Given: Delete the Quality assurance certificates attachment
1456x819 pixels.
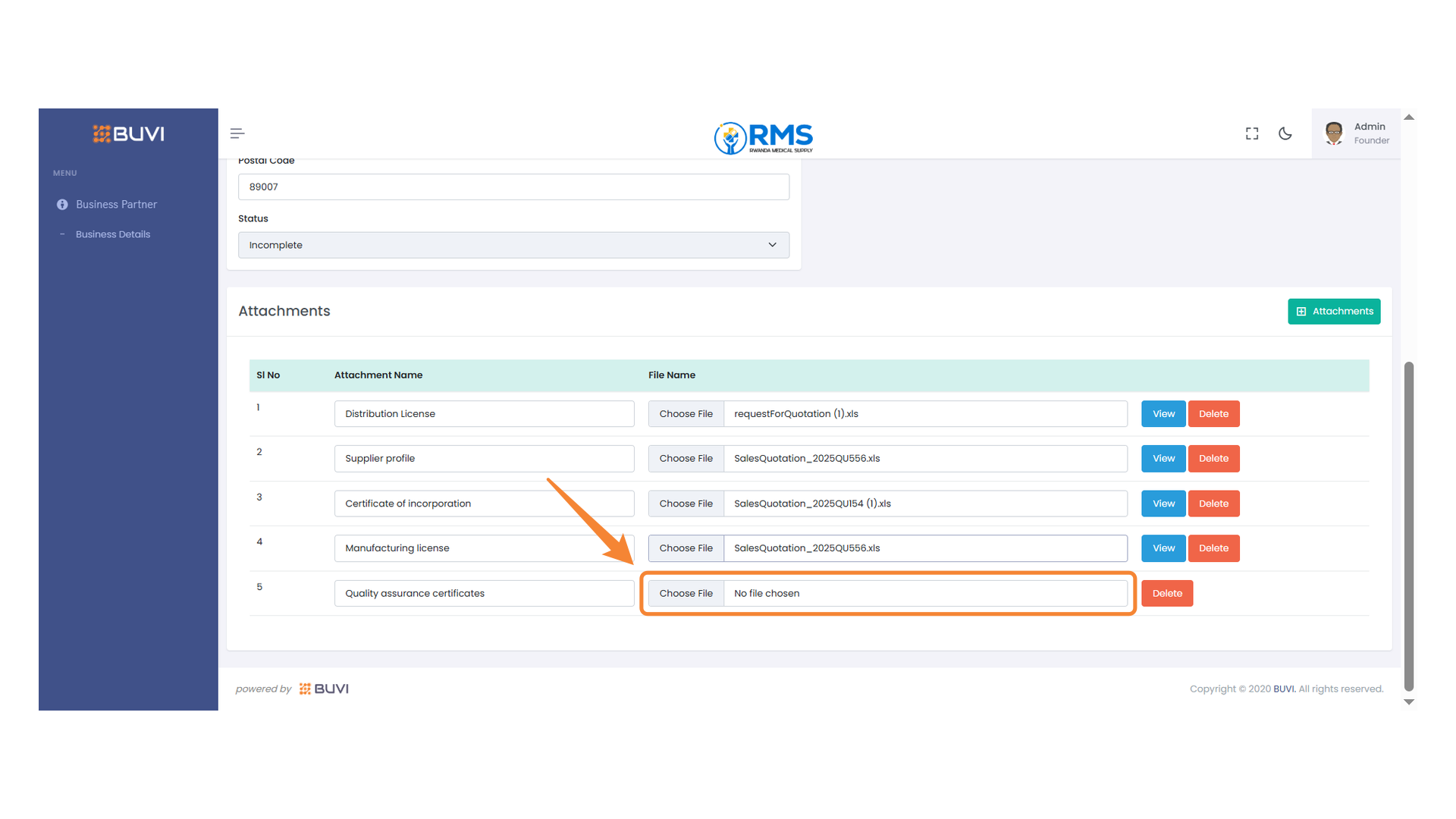Looking at the screenshot, I should [x=1166, y=593].
